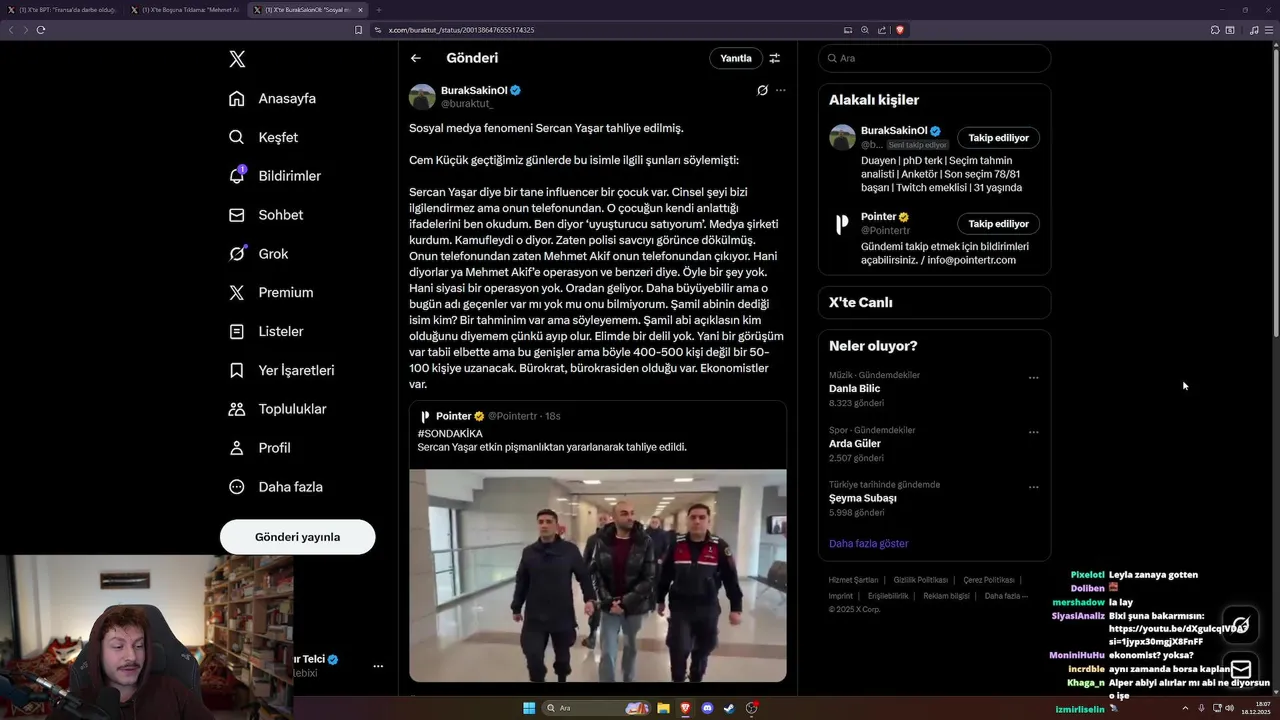The width and height of the screenshot is (1280, 720).
Task: Show hidden system tray icons
Action: (x=1187, y=708)
